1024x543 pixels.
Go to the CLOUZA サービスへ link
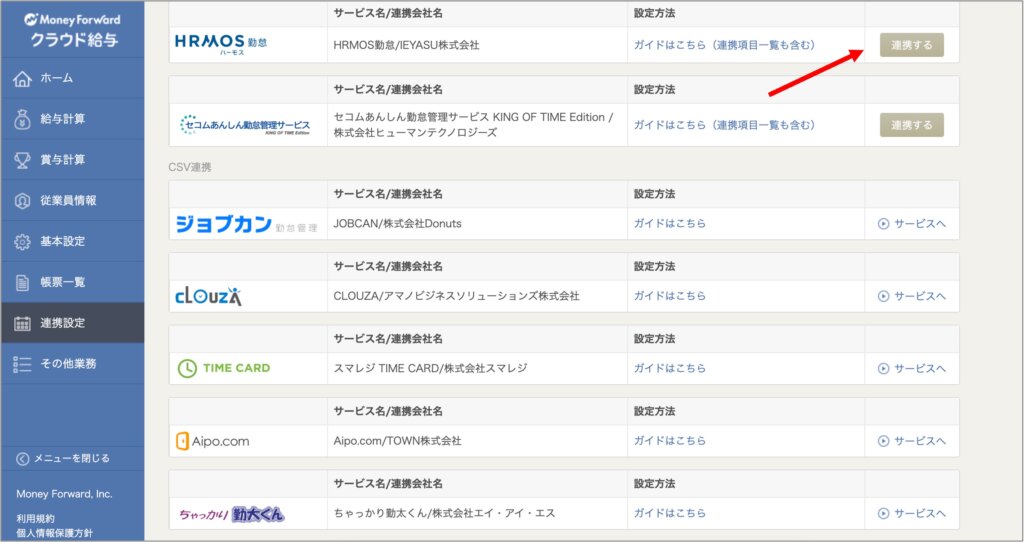tap(911, 296)
